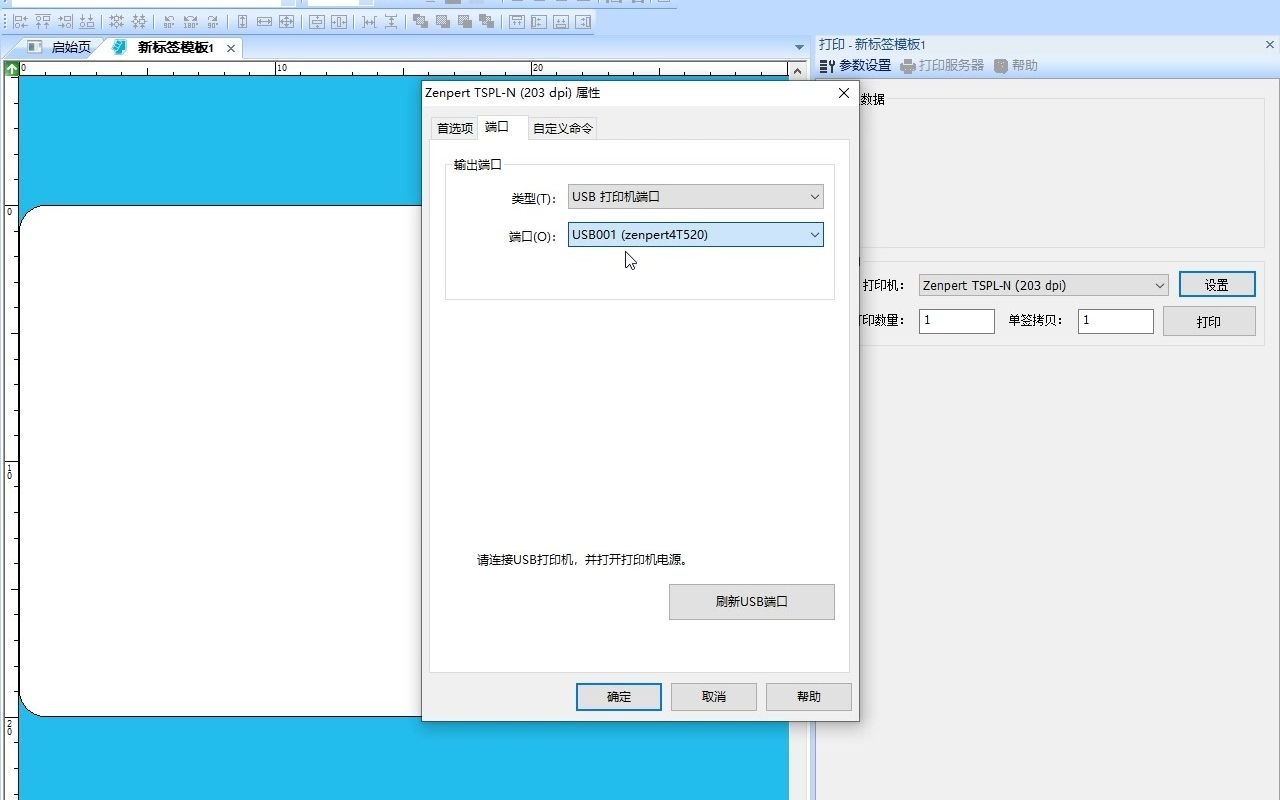Open 参数设置 in the print panel

pos(855,65)
